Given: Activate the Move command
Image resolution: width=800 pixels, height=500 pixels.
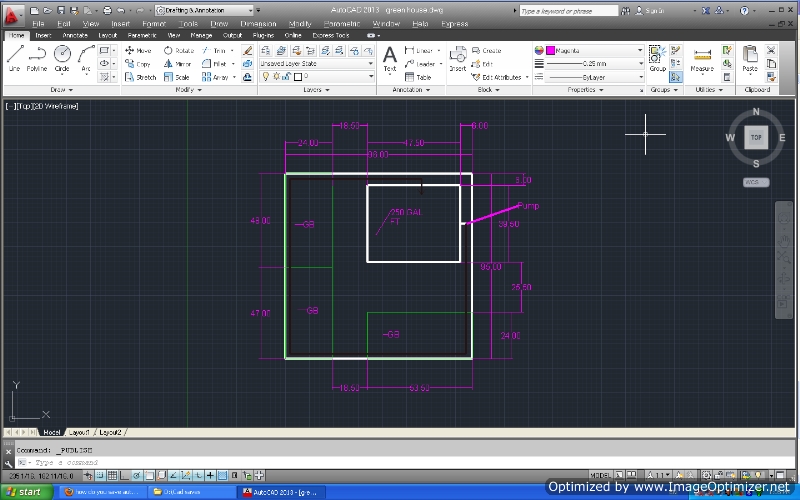Looking at the screenshot, I should point(138,50).
